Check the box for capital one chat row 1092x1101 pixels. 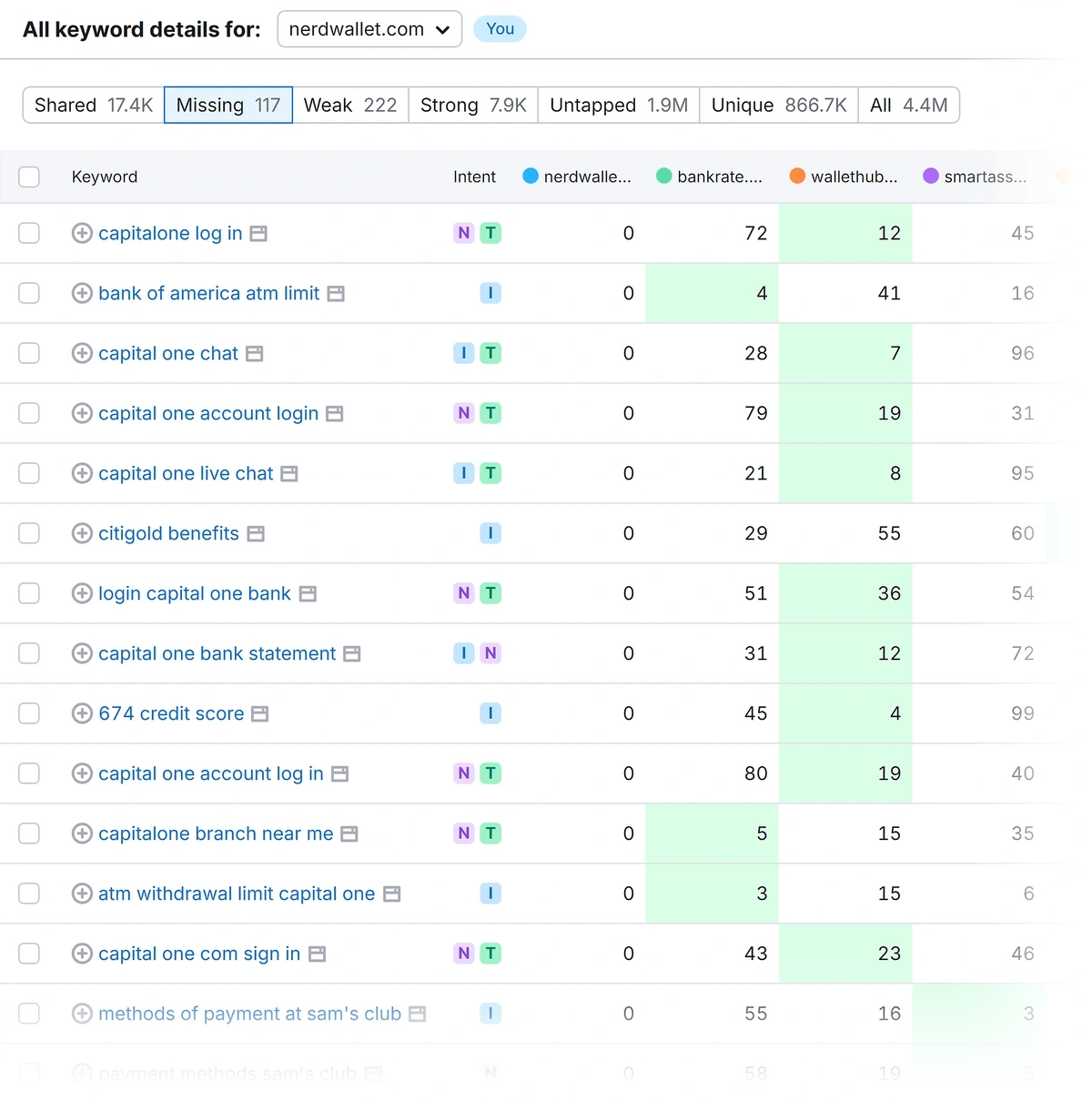29,353
